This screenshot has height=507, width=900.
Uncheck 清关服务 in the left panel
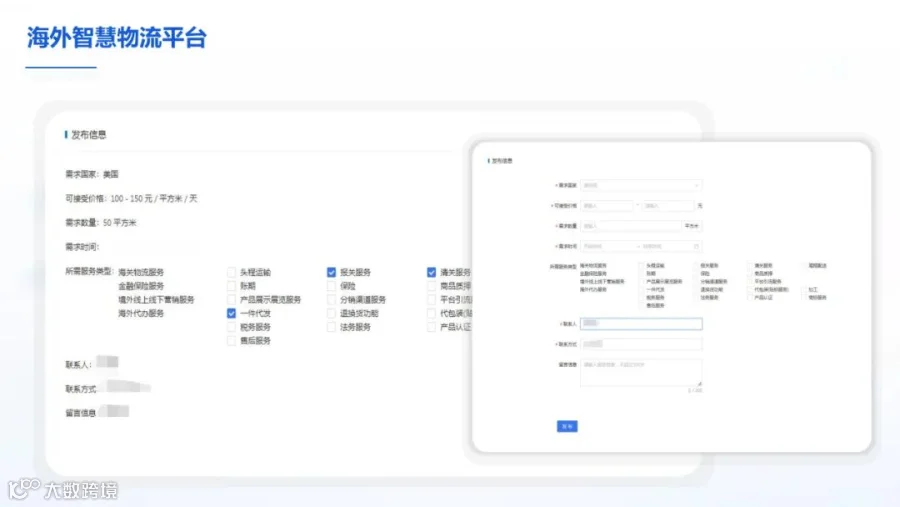coord(431,272)
